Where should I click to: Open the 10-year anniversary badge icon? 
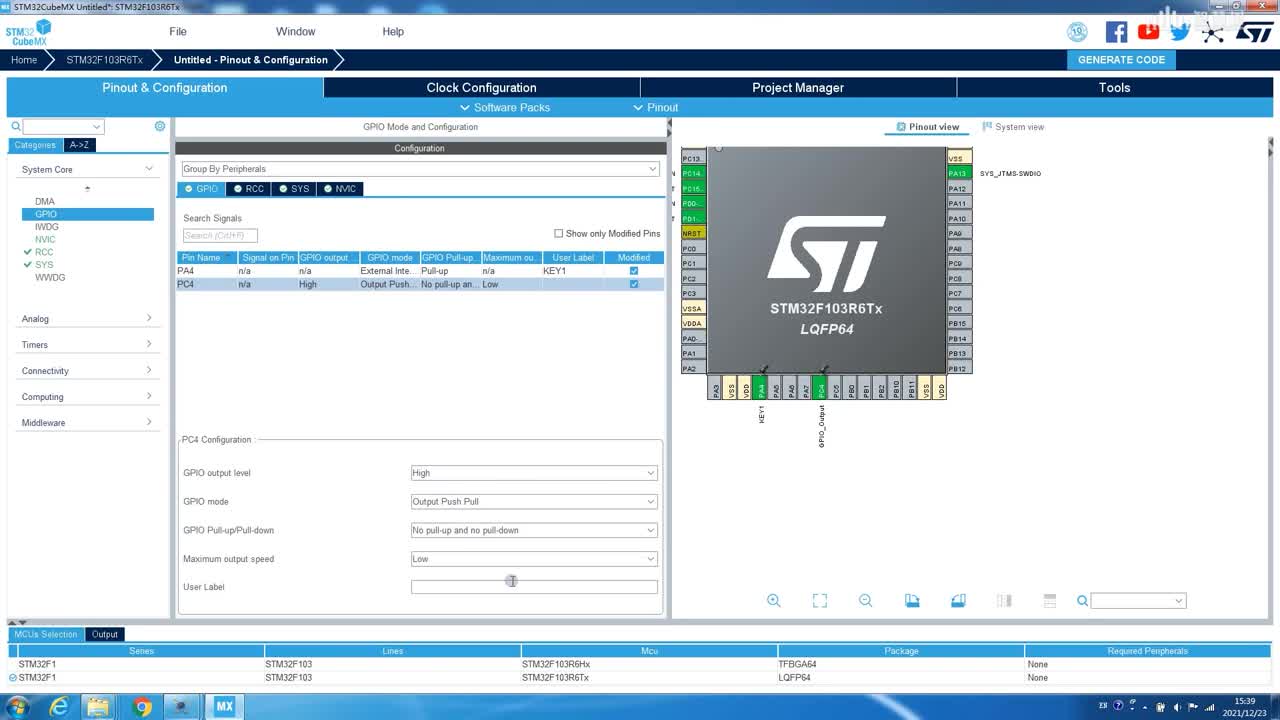(1077, 32)
